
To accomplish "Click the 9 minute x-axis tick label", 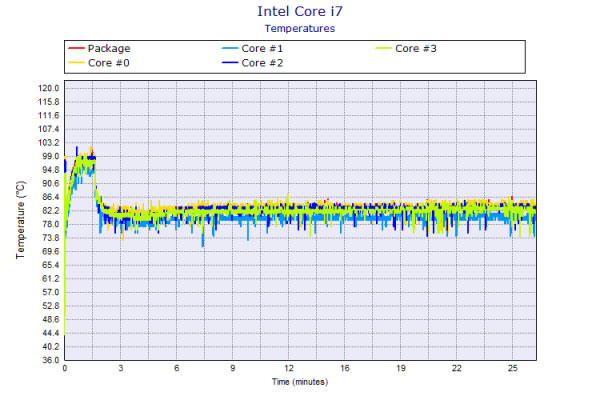I will (x=233, y=368).
